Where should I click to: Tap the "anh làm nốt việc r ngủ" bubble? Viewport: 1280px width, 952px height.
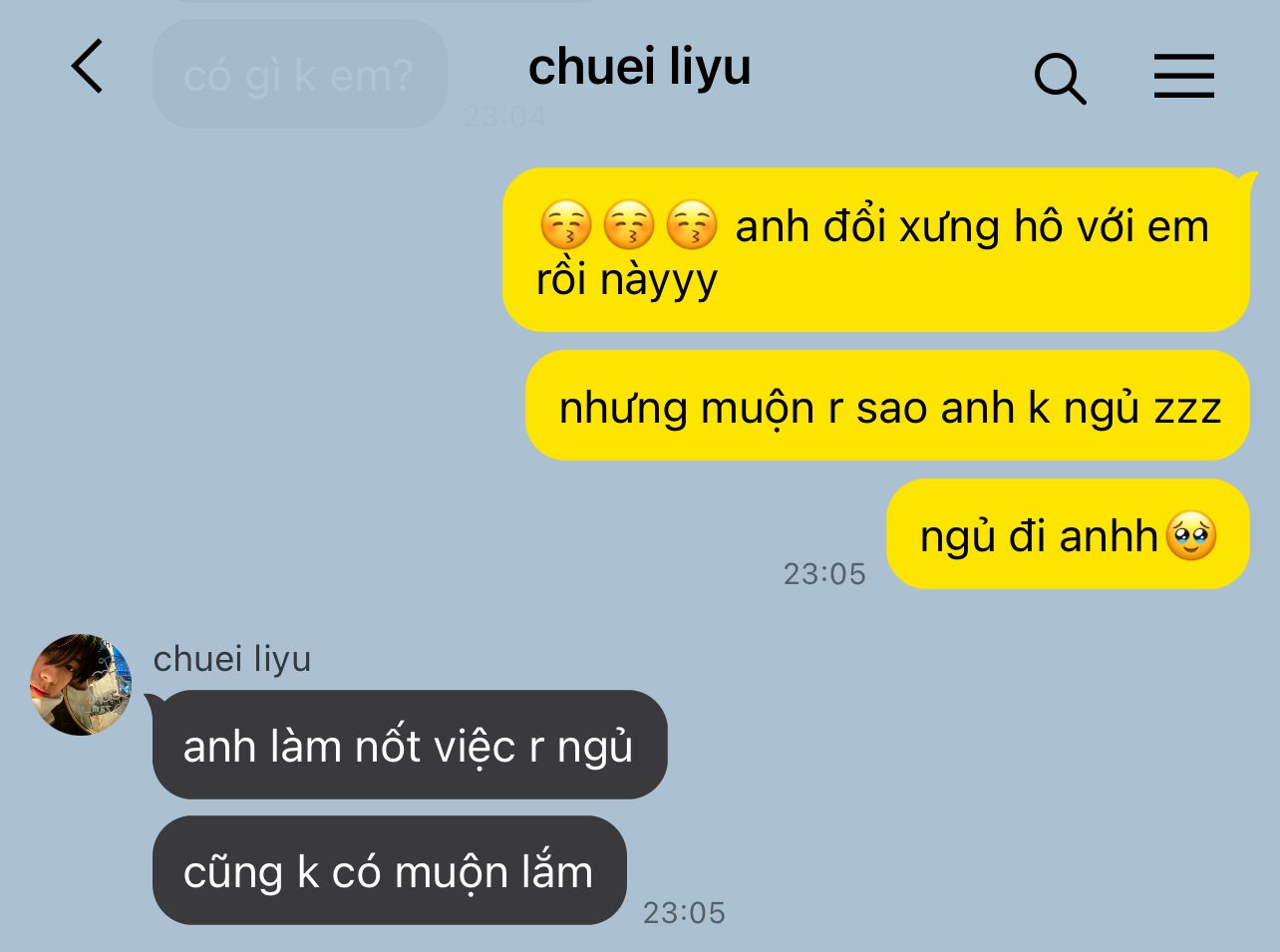pos(410,745)
